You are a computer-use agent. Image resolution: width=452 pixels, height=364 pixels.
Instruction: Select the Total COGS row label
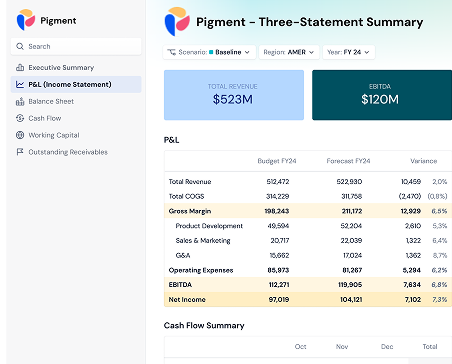(x=186, y=196)
